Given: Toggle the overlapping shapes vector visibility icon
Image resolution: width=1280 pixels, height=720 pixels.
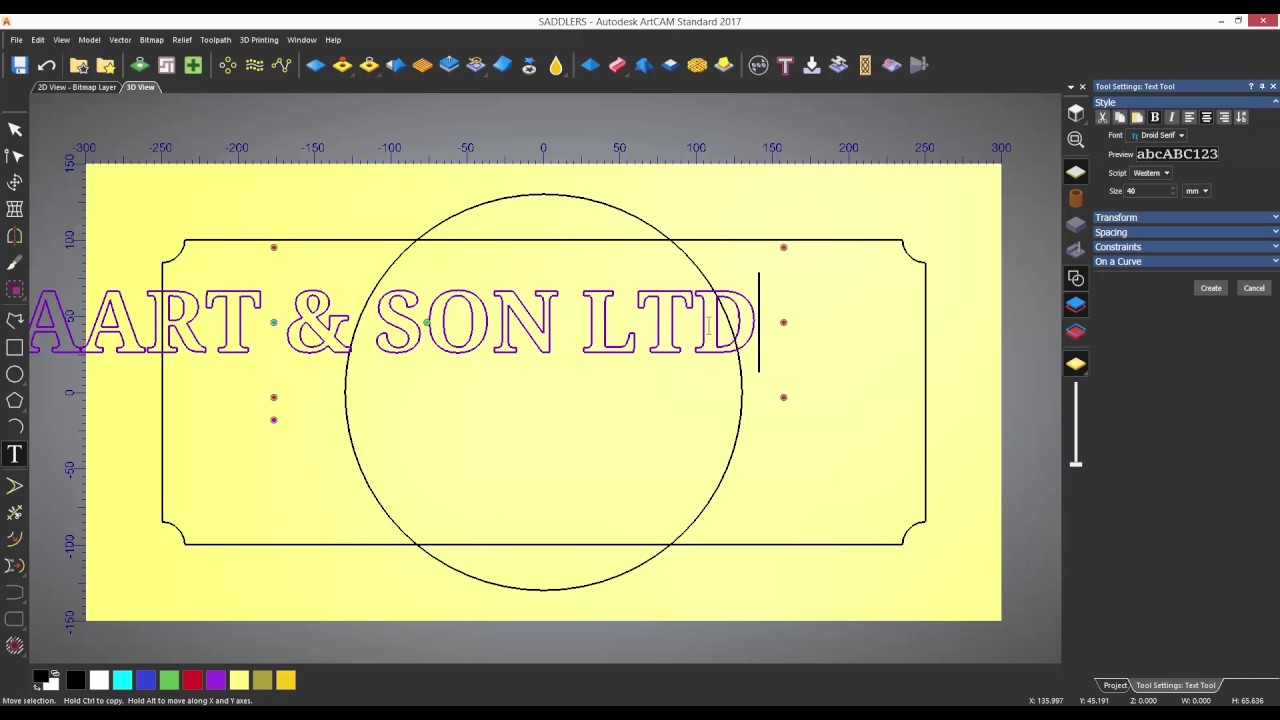Looking at the screenshot, I should [1076, 278].
